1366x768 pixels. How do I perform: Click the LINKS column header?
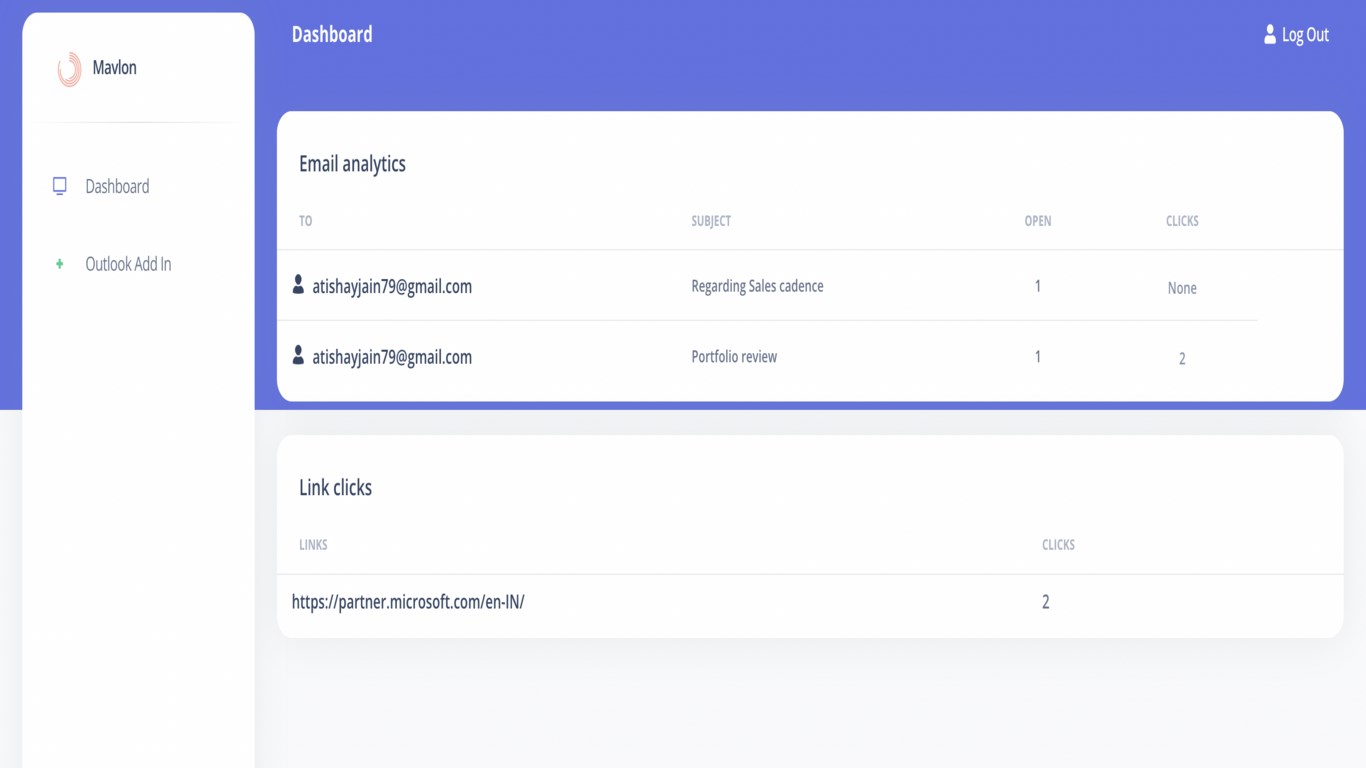313,545
